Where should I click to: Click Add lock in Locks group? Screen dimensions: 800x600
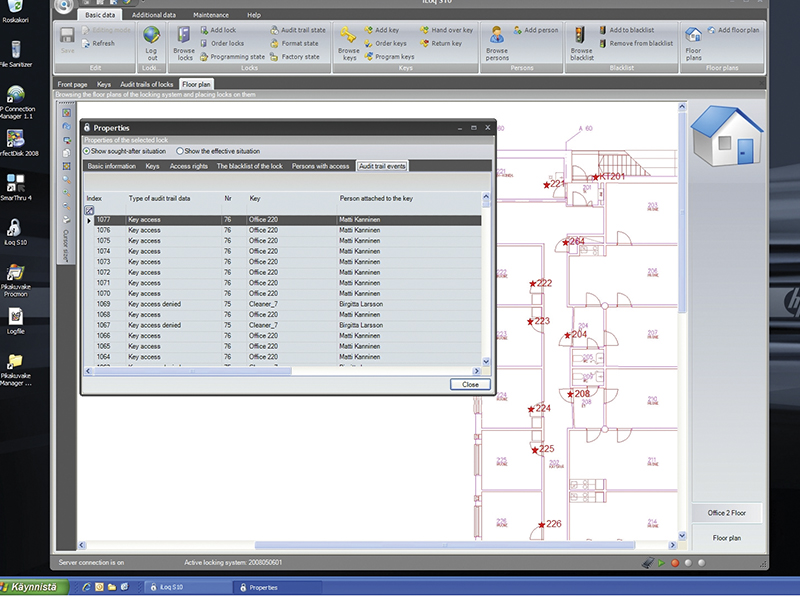pyautogui.click(x=218, y=30)
